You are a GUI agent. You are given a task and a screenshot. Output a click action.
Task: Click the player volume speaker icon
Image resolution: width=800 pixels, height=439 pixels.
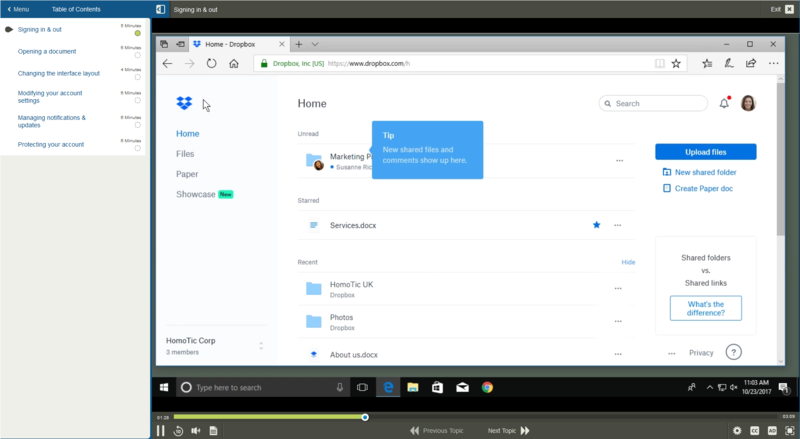[x=196, y=431]
